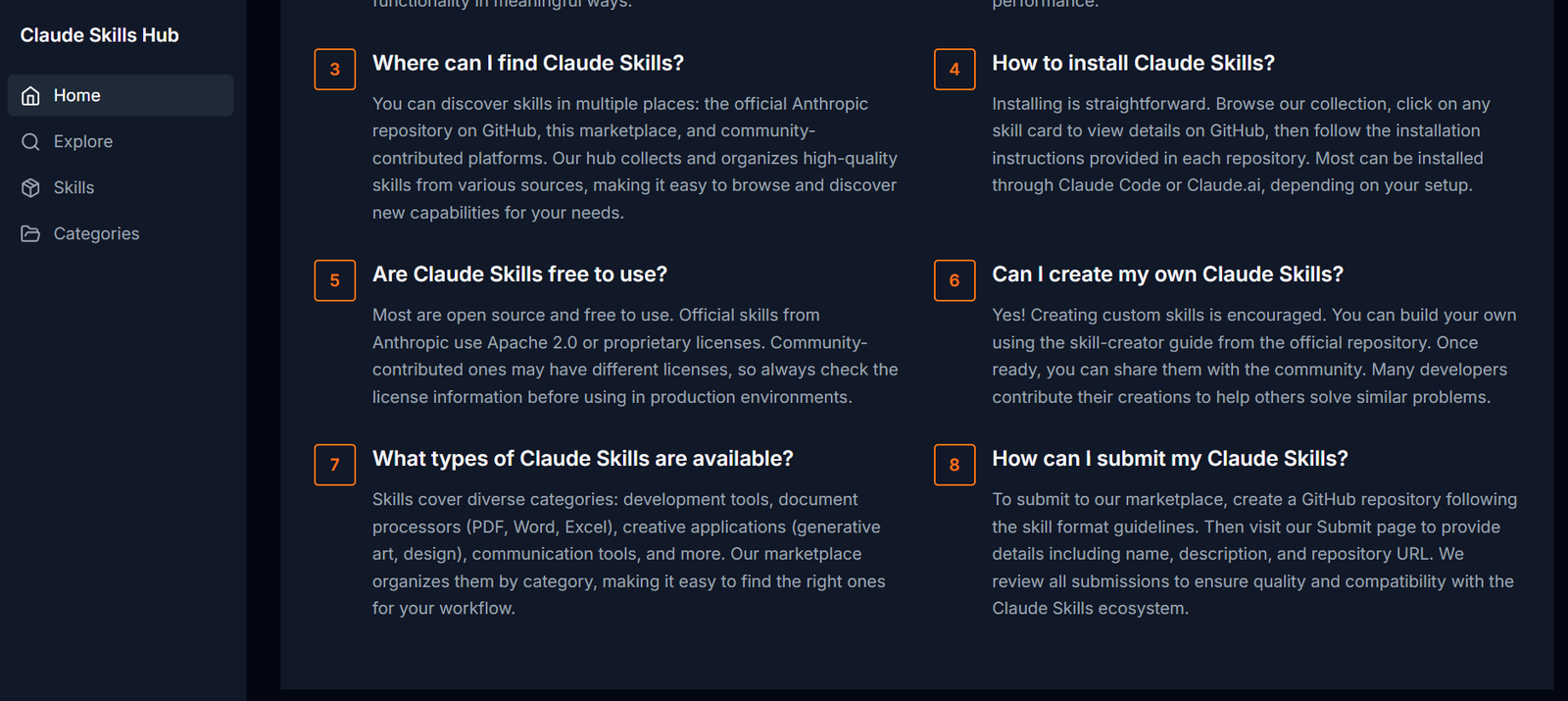Click the number 6 badge icon

(x=955, y=281)
